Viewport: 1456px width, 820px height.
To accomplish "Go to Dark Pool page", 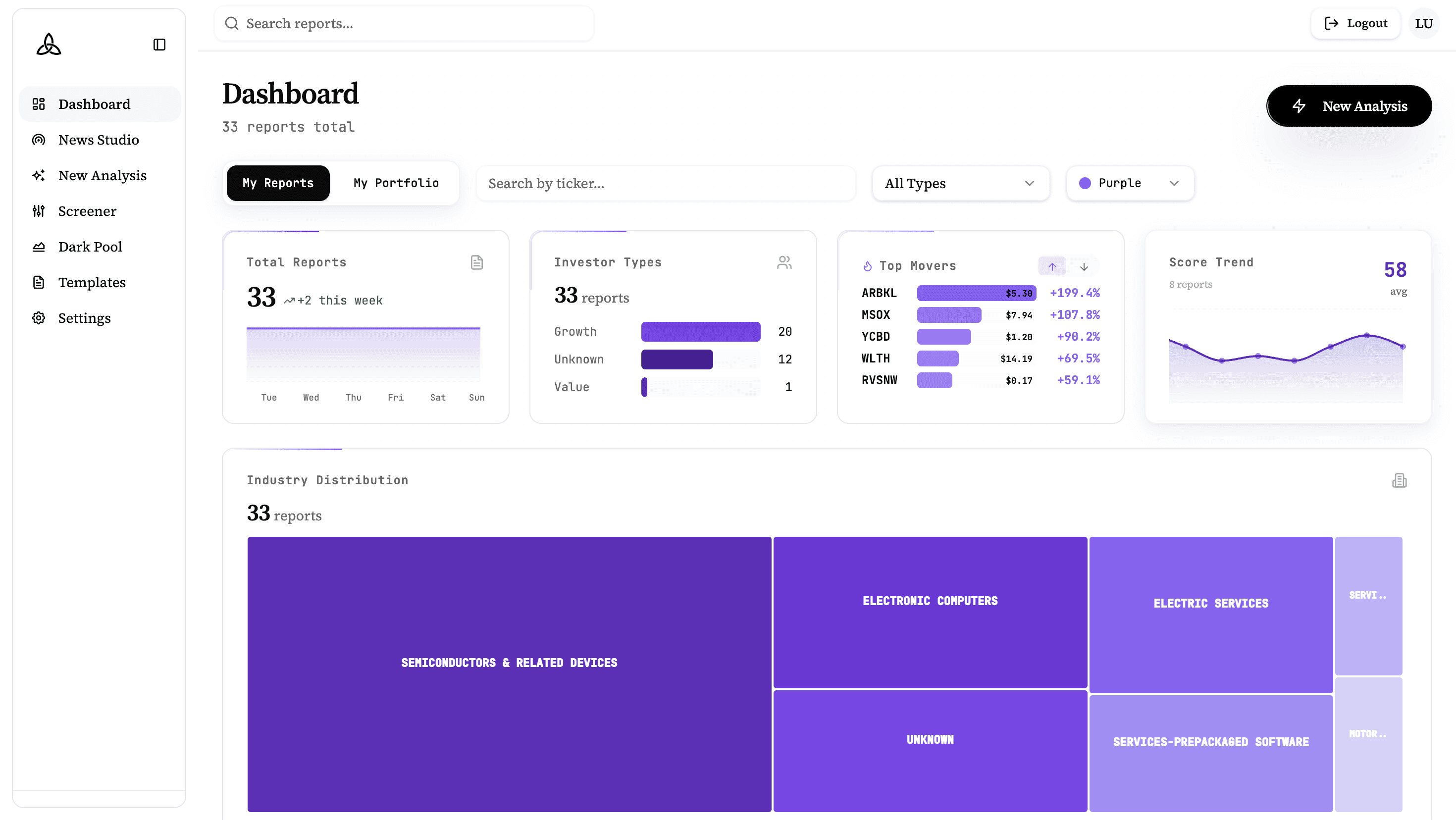I will pos(90,247).
